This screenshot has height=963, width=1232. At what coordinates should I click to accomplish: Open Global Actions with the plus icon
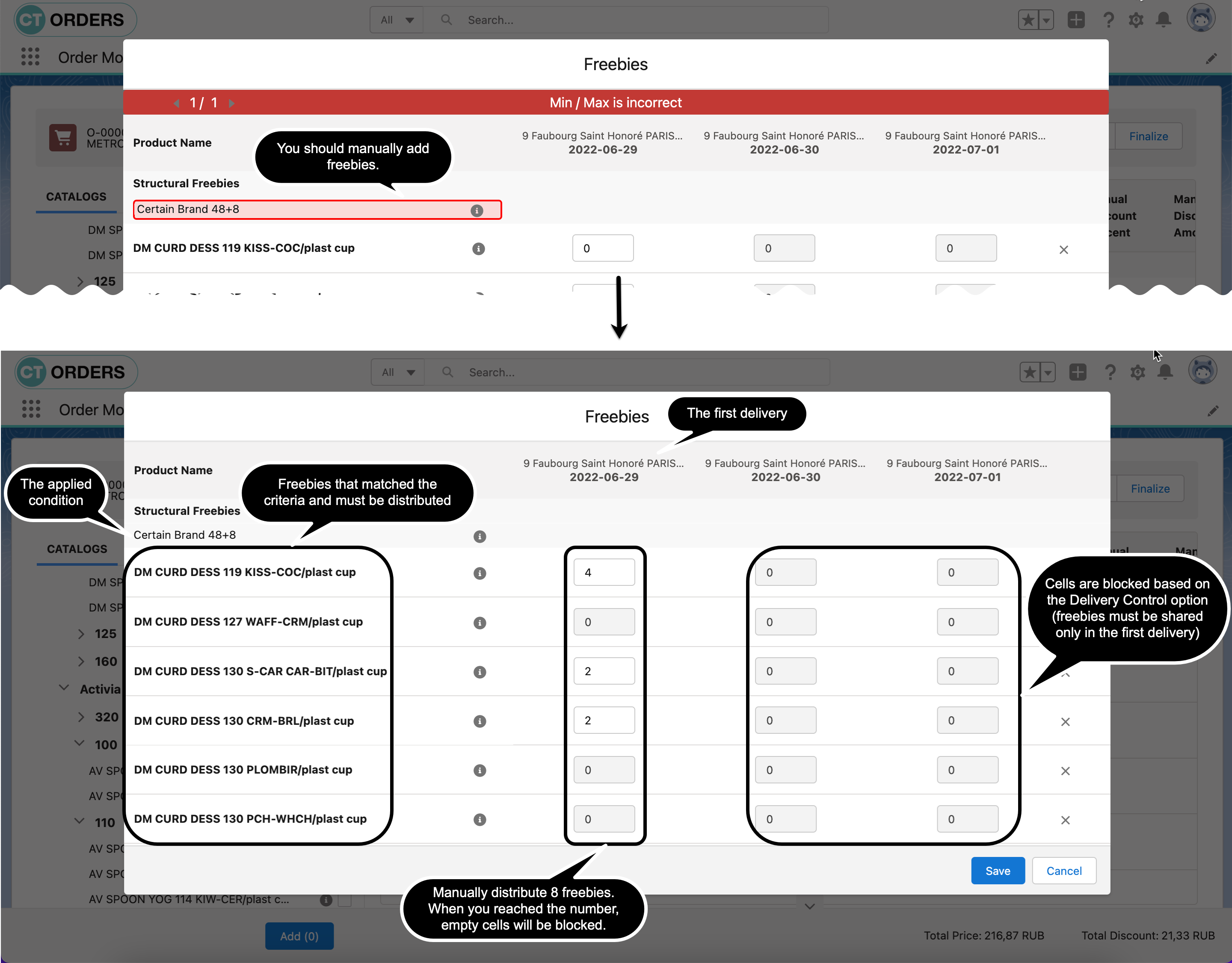[x=1078, y=372]
